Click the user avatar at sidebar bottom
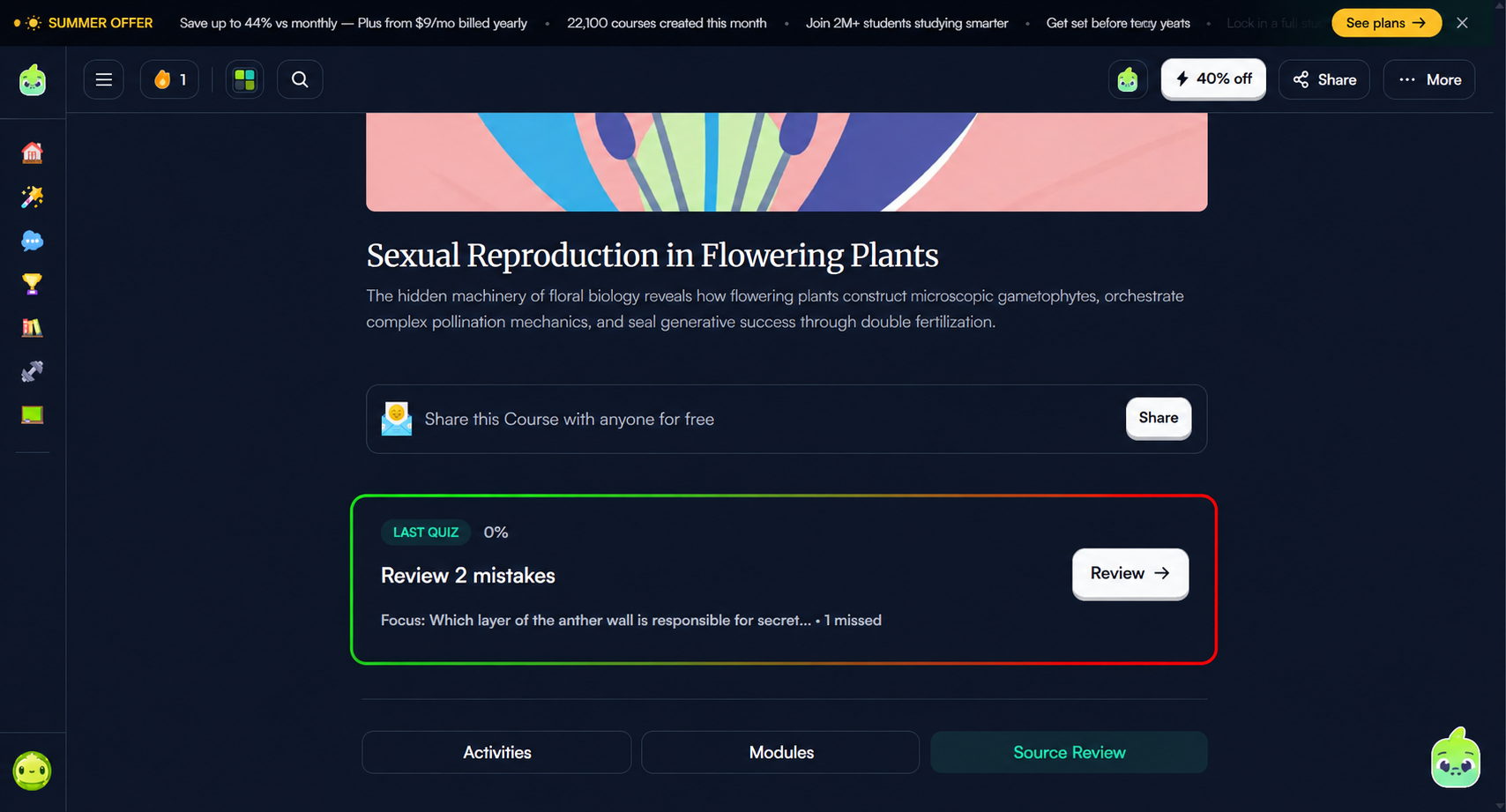 33,771
